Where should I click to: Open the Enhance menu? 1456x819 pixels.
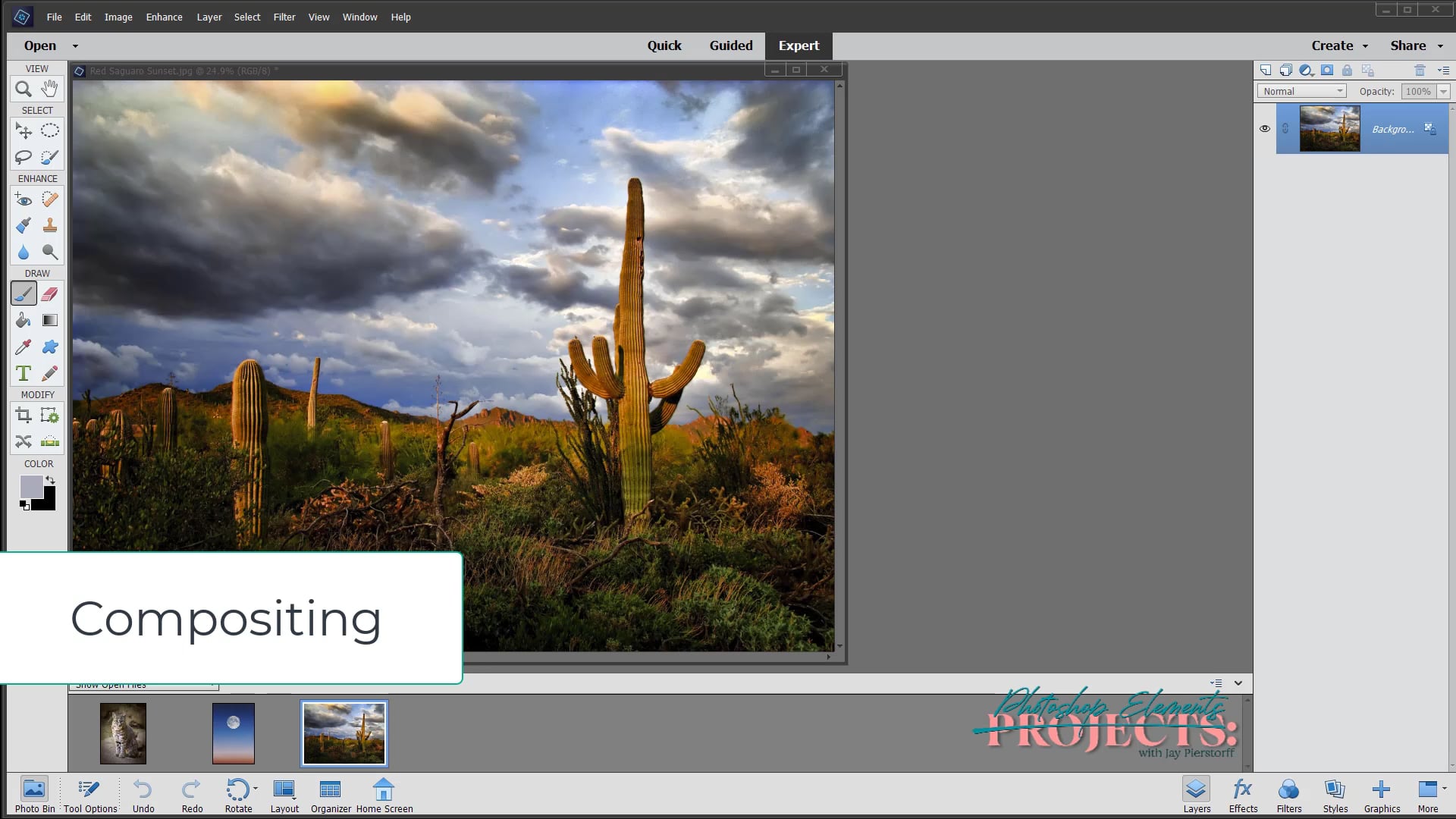[x=164, y=17]
